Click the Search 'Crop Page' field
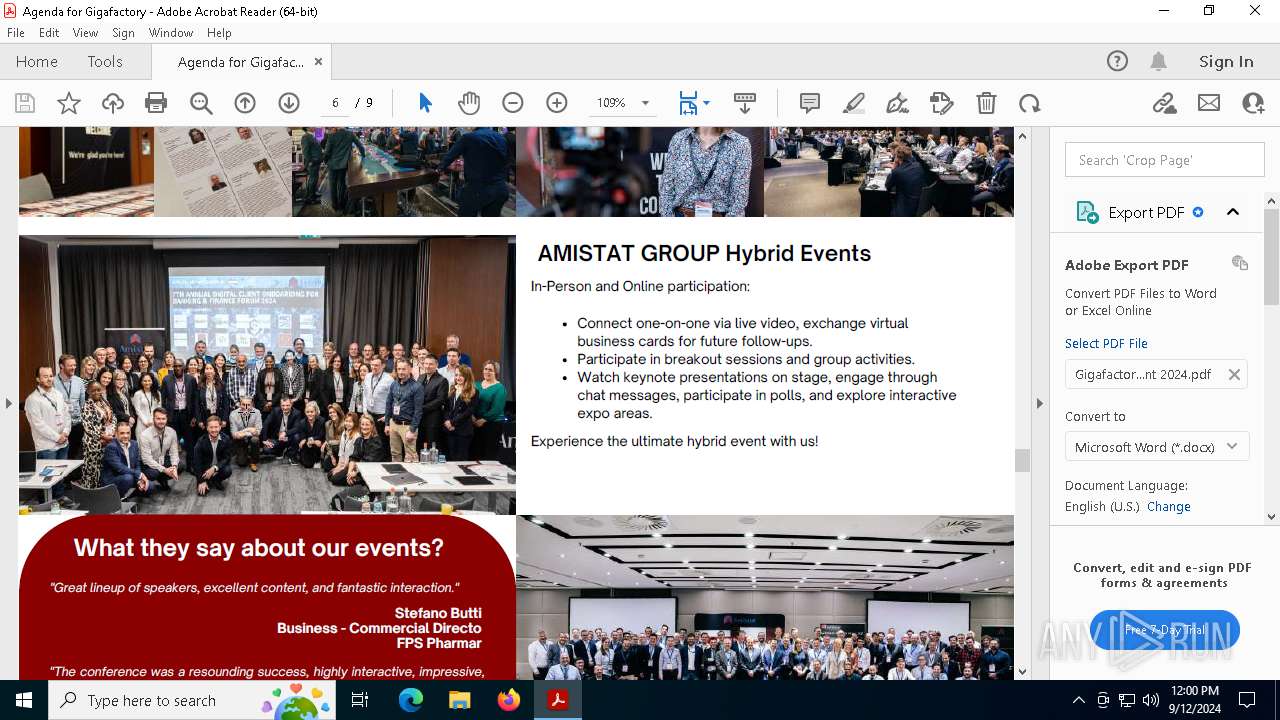The image size is (1280, 720). point(1165,160)
